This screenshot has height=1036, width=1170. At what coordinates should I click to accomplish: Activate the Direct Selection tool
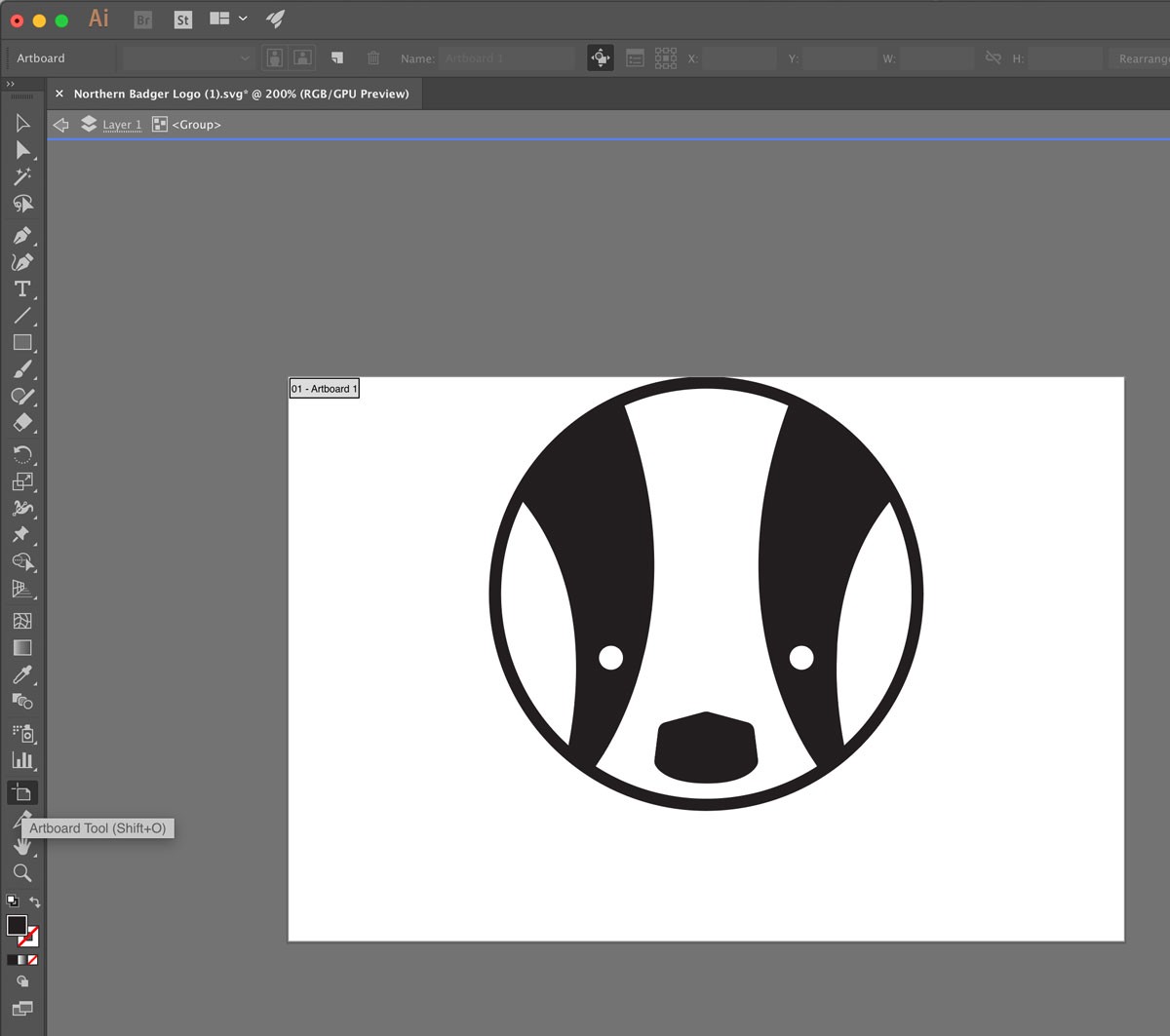[x=21, y=150]
